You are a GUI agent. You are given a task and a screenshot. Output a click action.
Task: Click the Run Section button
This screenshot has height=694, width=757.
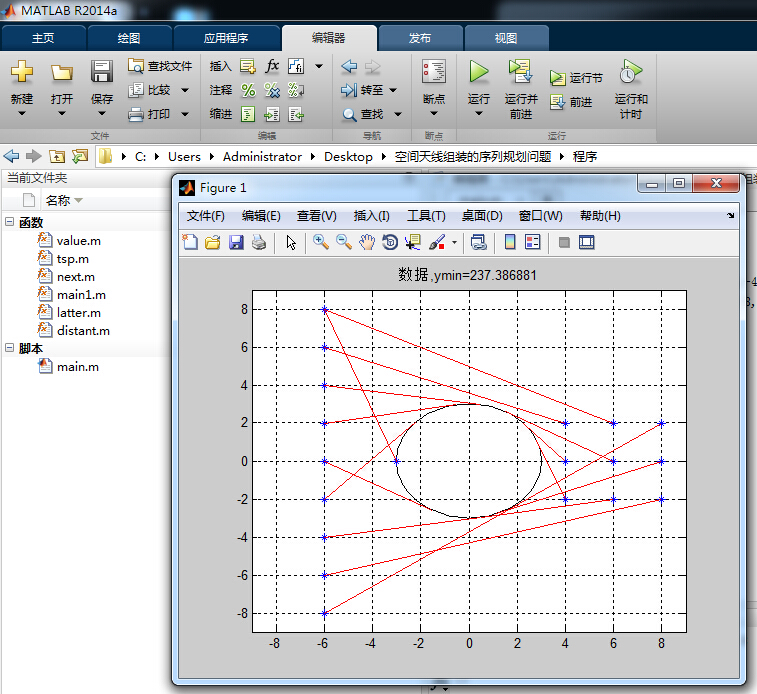576,78
